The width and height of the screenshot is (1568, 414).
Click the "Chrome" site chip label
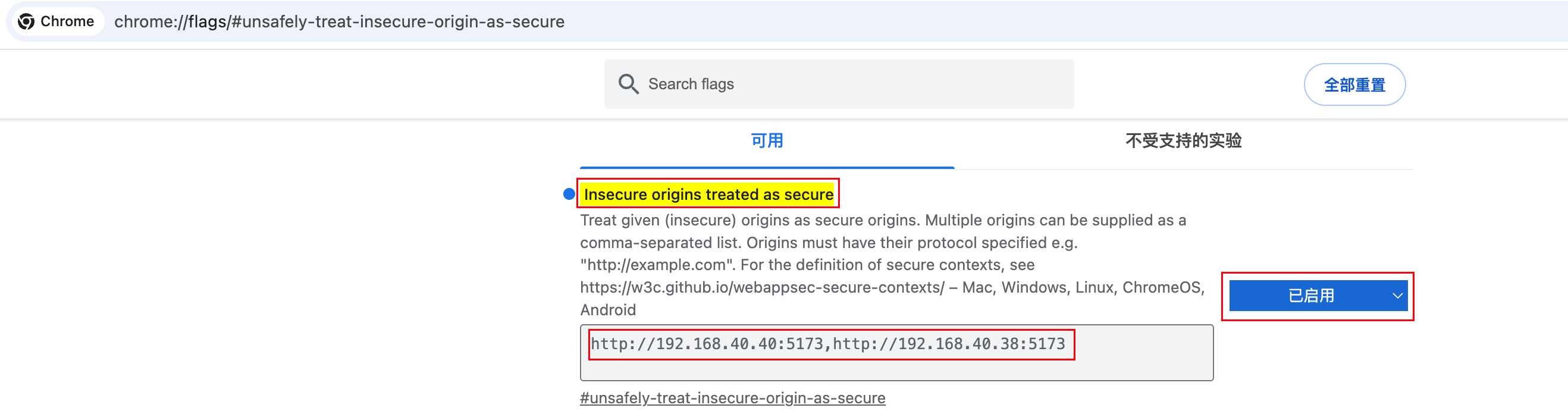coord(67,22)
